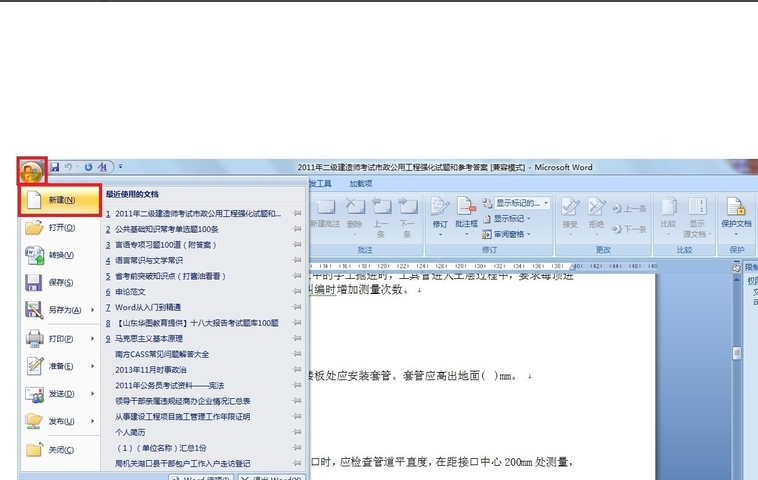Choose 打开(O) from the Office menu

(x=60, y=228)
